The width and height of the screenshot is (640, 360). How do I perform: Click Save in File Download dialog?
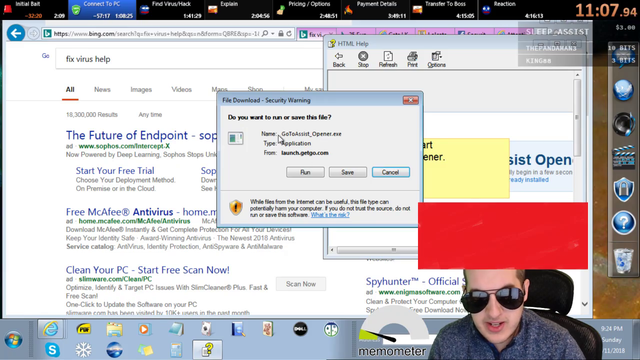(x=348, y=172)
